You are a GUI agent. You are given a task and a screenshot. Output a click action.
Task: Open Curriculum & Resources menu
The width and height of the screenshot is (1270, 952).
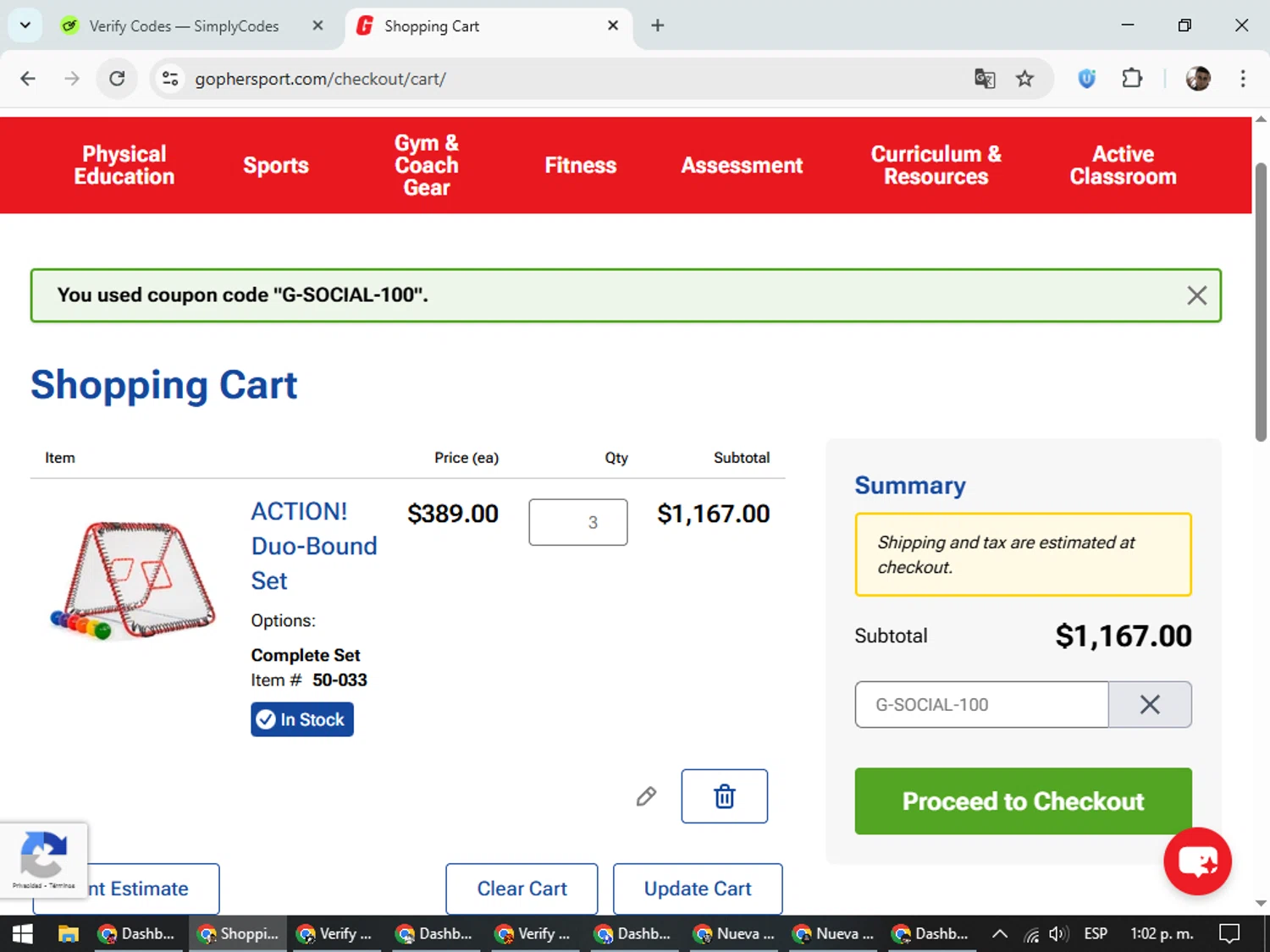[936, 165]
